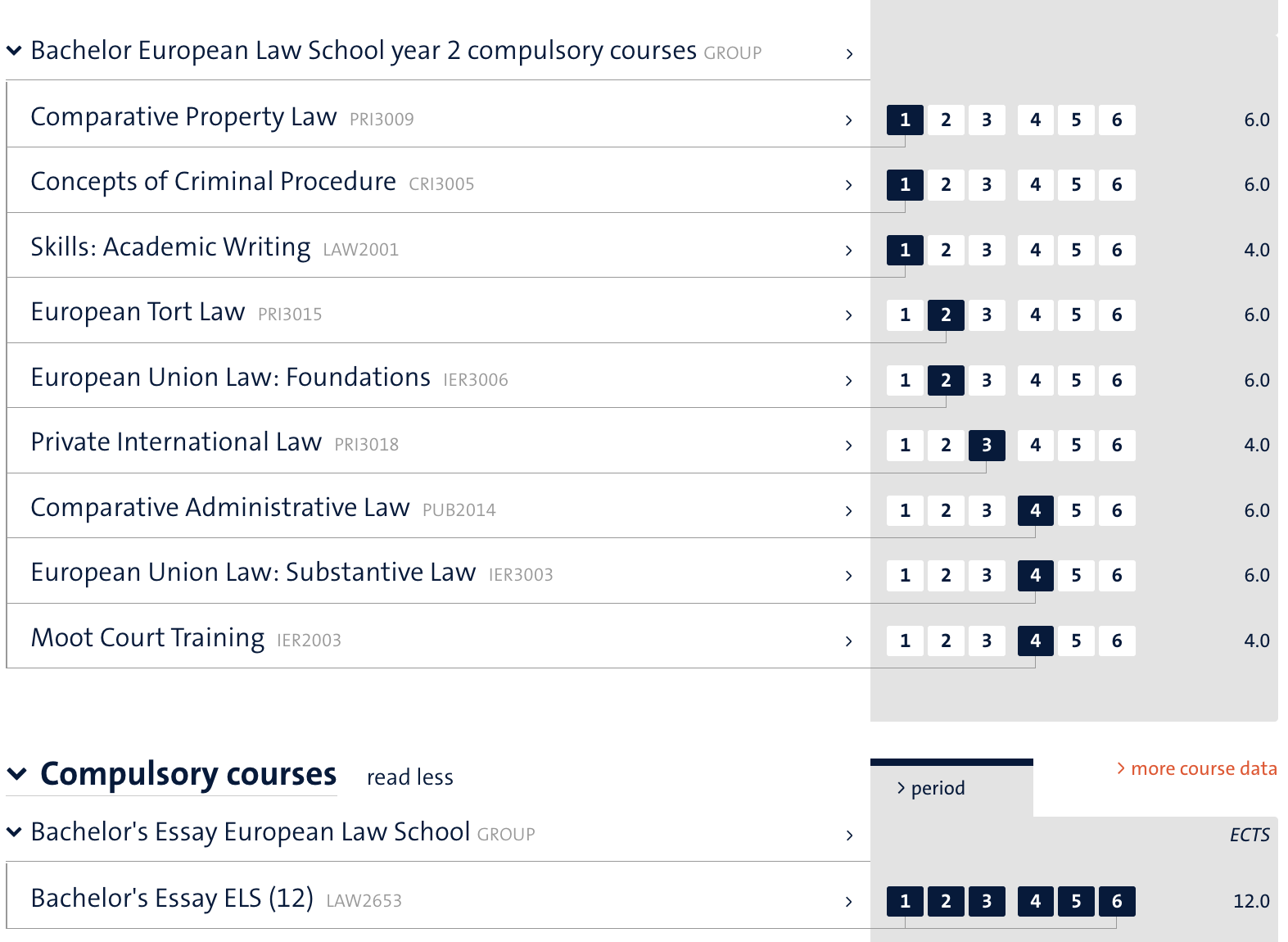Image resolution: width=1288 pixels, height=942 pixels.
Task: Click arrow icon beside Concepts of Criminal Procedure
Action: 848,185
